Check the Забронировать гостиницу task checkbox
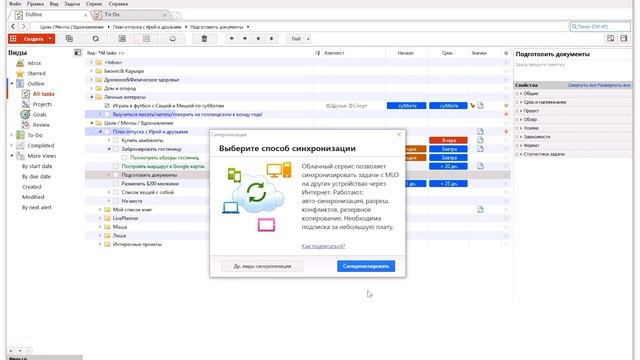The image size is (640, 360). (x=116, y=149)
